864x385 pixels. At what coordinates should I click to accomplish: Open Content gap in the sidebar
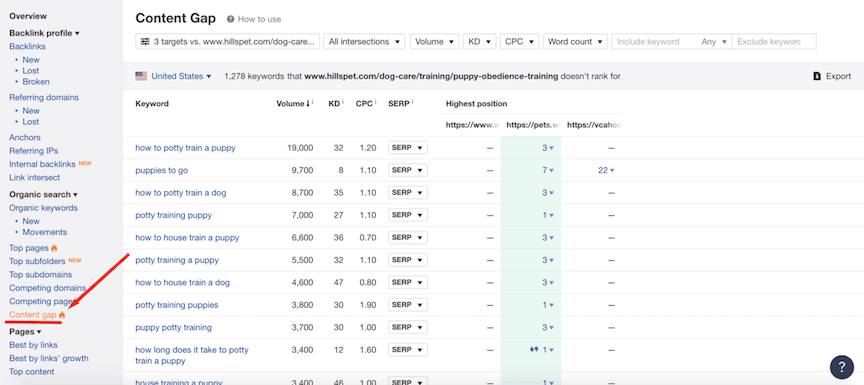tap(33, 314)
